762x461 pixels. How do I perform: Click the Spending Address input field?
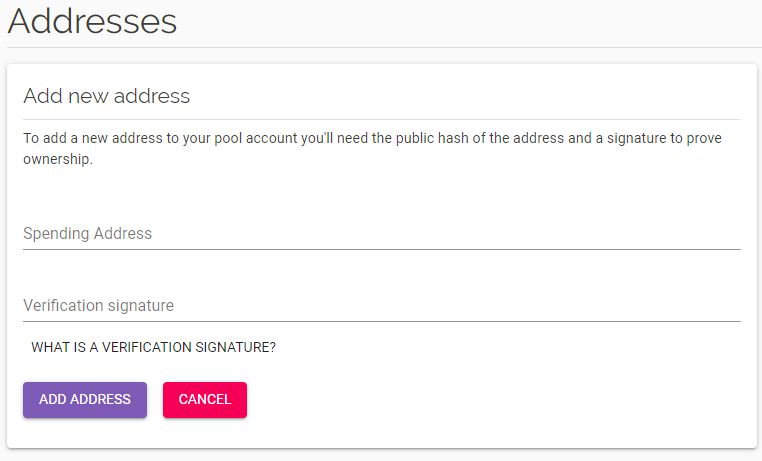(x=381, y=234)
